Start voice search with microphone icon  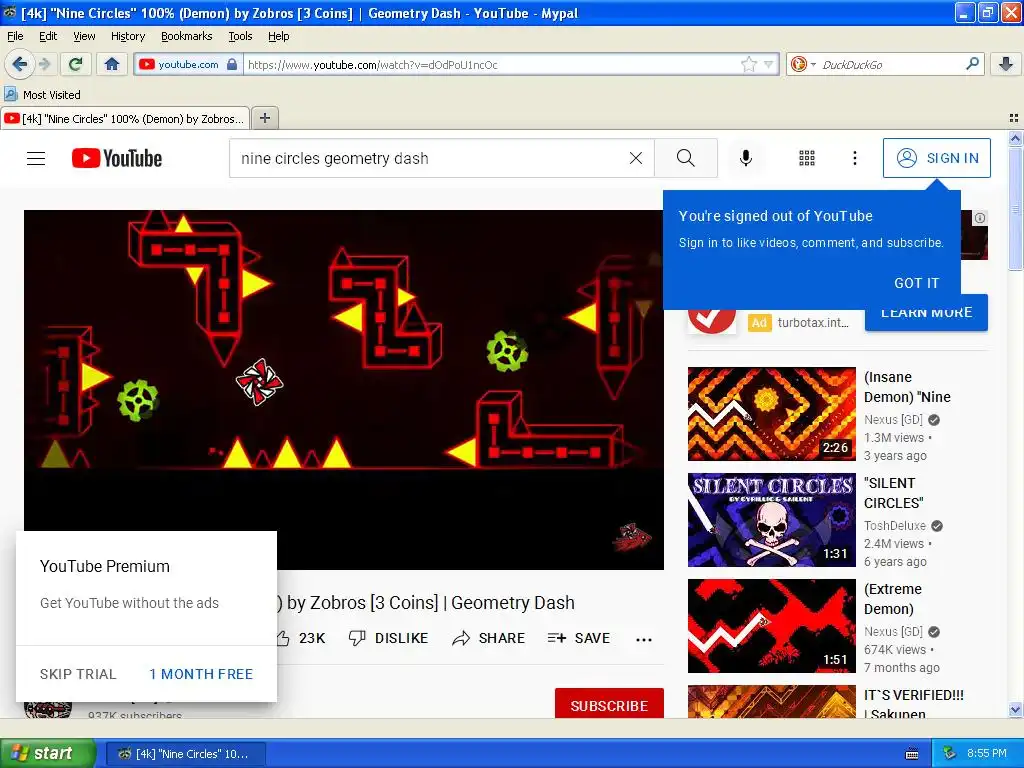coord(746,158)
